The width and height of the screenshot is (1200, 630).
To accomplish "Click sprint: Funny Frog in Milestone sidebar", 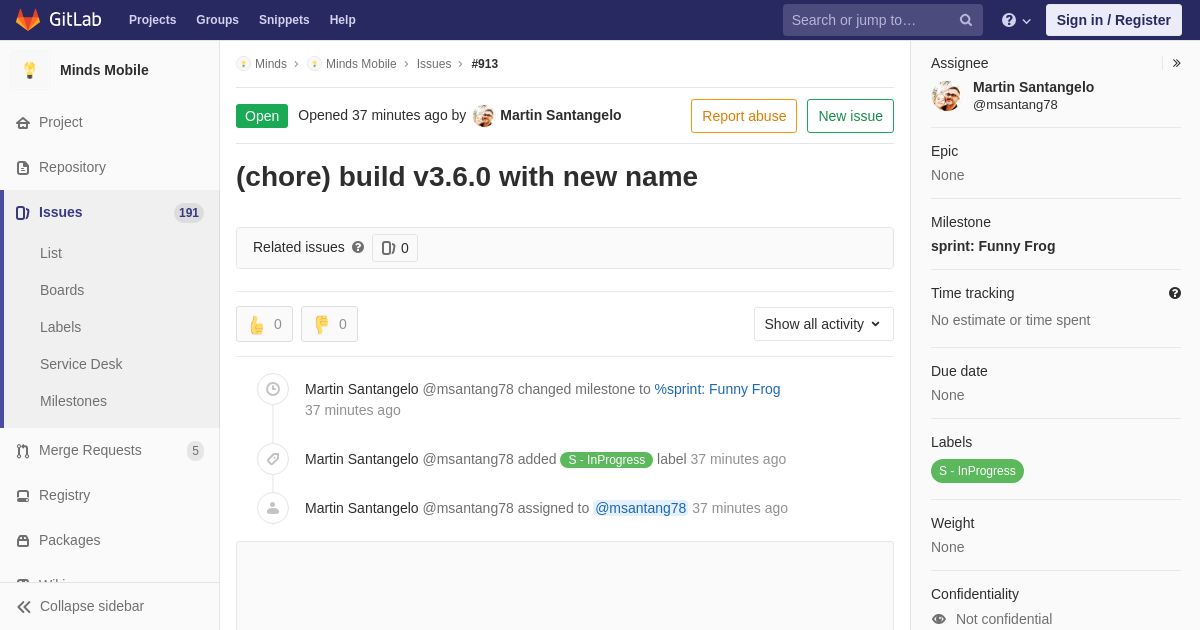I will [x=993, y=246].
